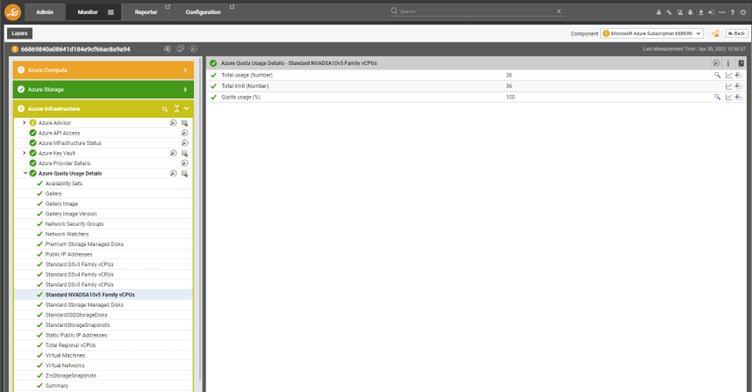Open the Configuration tab
This screenshot has height=392, width=752.
click(203, 12)
